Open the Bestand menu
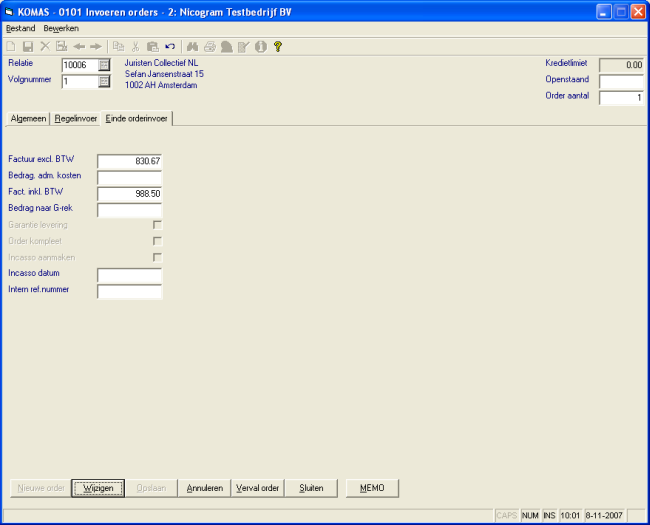650x525 pixels. [x=20, y=28]
